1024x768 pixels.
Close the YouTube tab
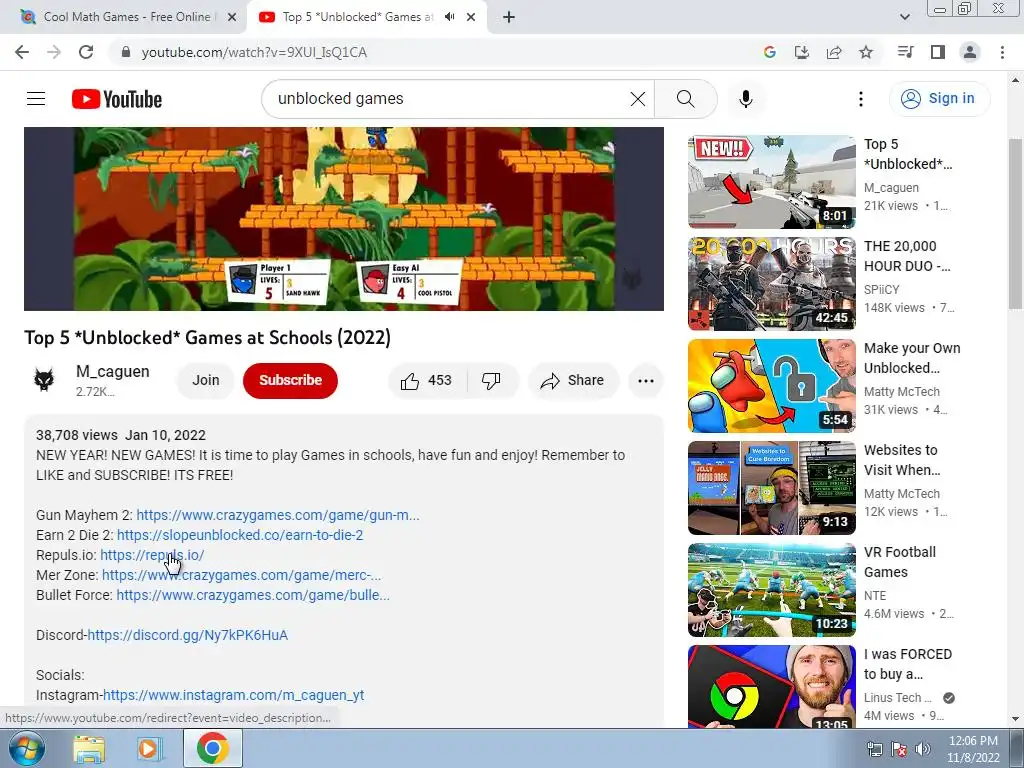[471, 17]
